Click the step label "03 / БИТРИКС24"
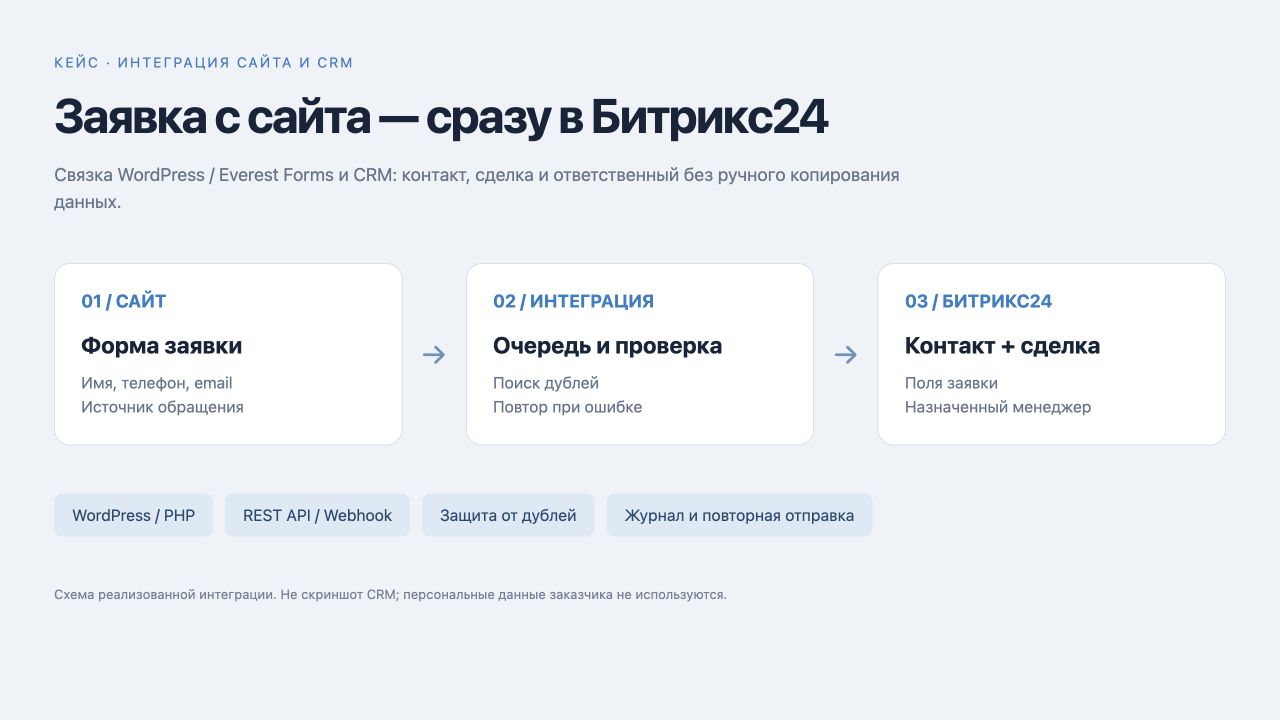1280x720 pixels. pos(978,301)
